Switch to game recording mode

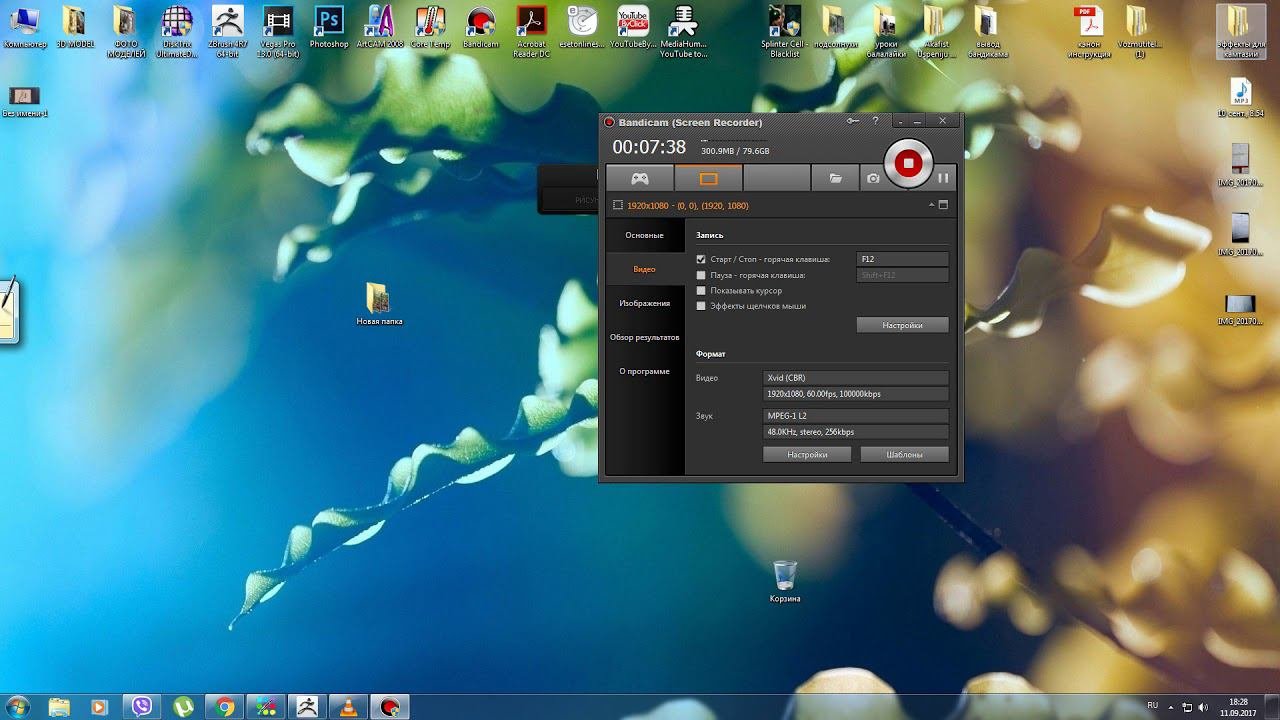639,178
